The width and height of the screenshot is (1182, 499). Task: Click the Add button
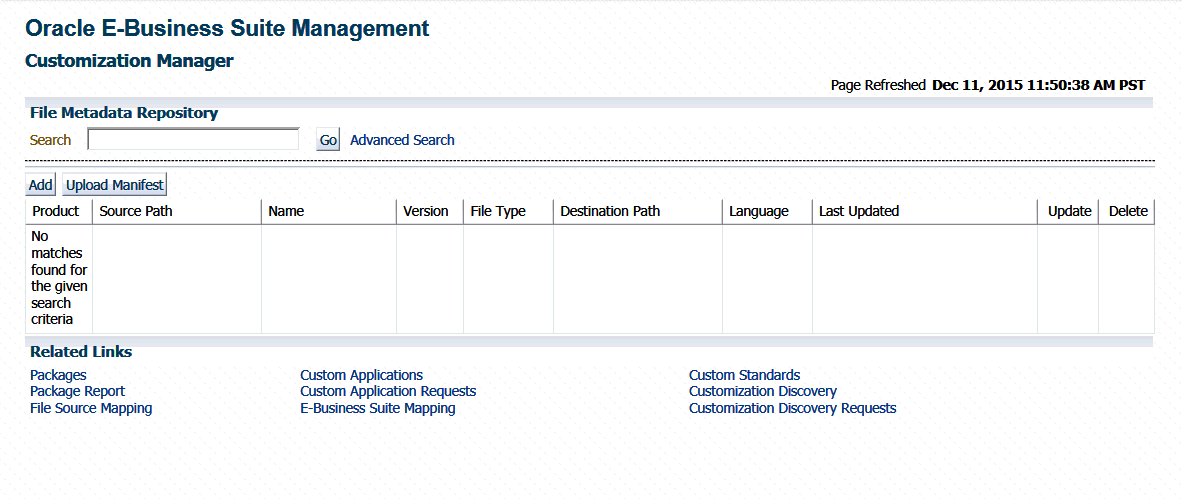tap(41, 185)
